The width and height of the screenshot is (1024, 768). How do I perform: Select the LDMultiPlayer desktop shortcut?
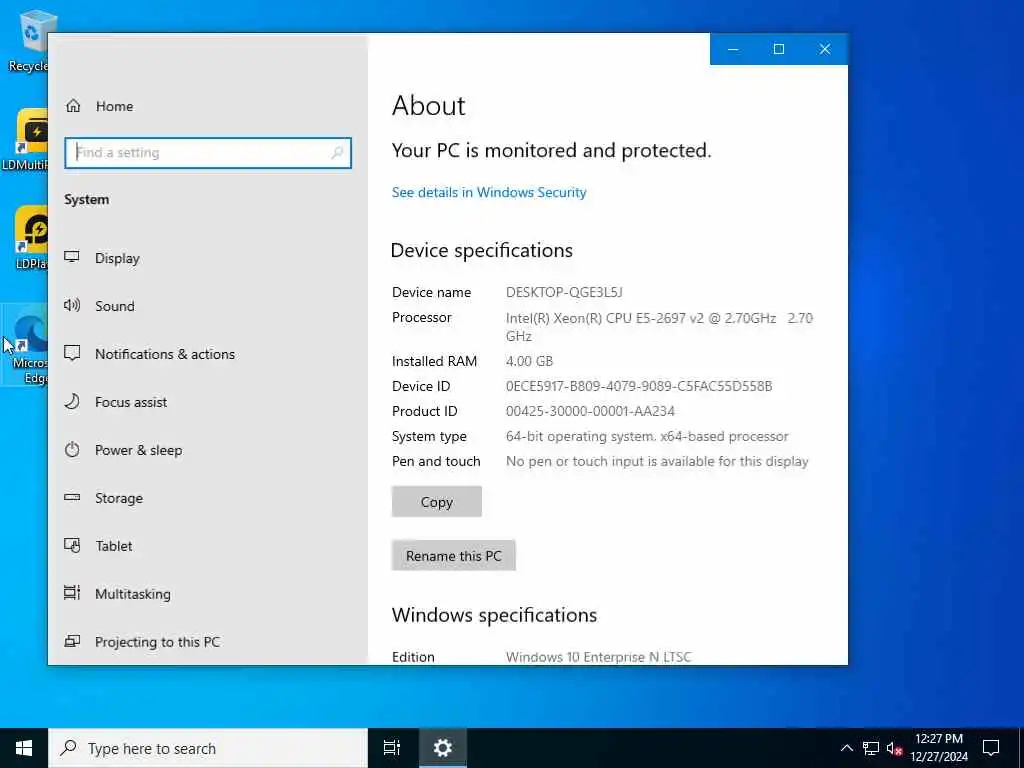pyautogui.click(x=25, y=140)
